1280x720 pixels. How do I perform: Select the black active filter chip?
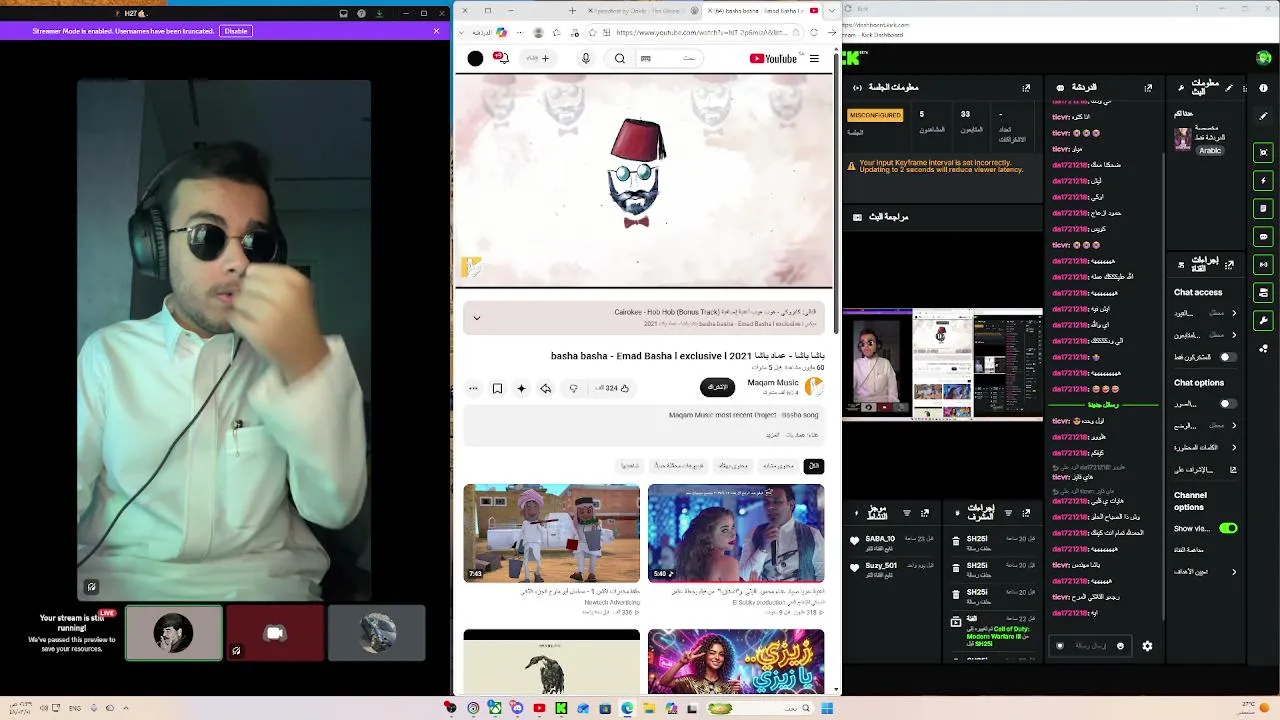pos(814,466)
